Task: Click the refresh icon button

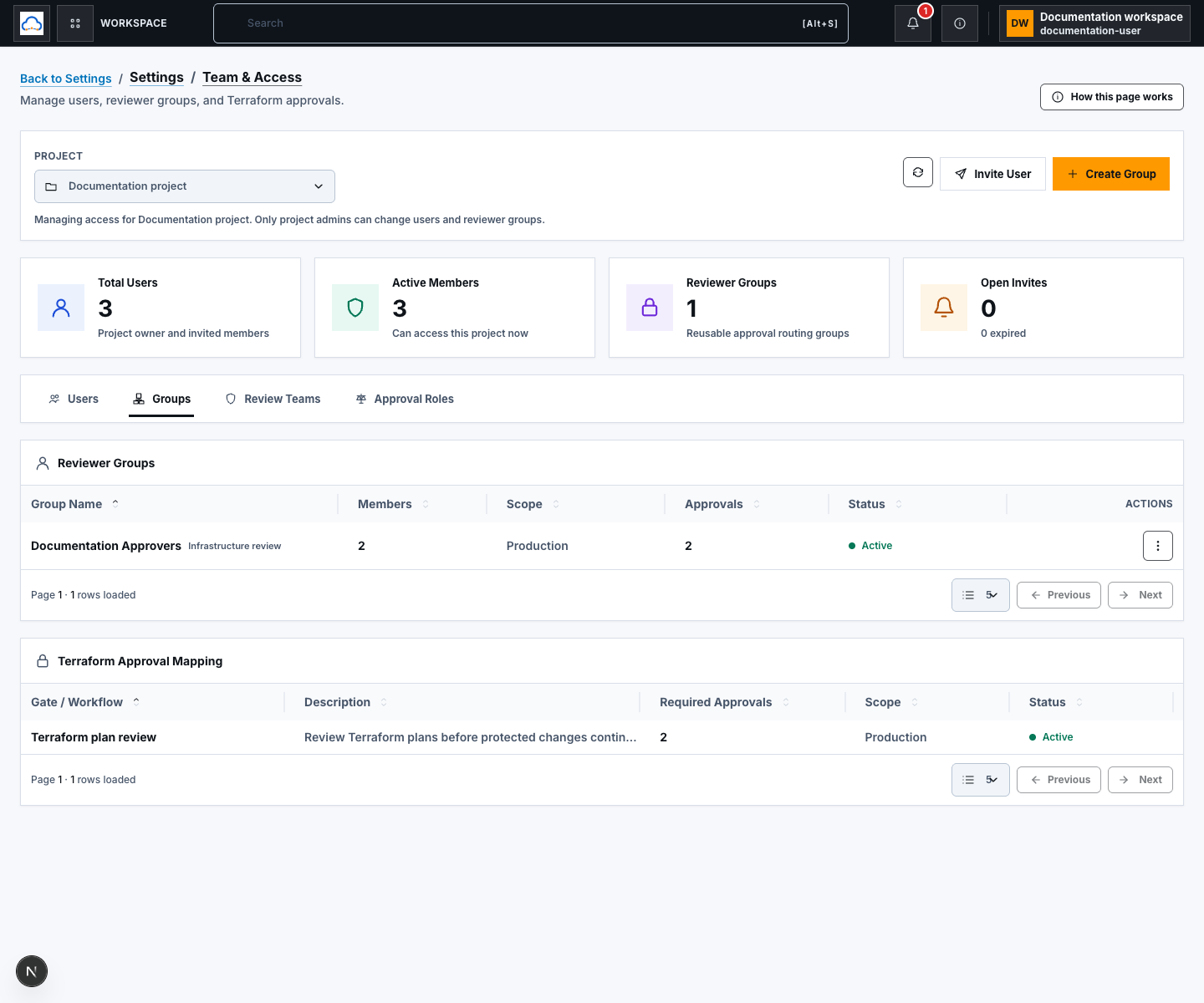Action: (x=918, y=172)
